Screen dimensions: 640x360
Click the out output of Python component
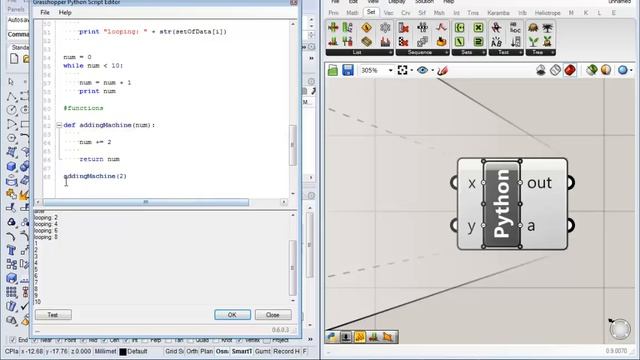pyautogui.click(x=539, y=183)
